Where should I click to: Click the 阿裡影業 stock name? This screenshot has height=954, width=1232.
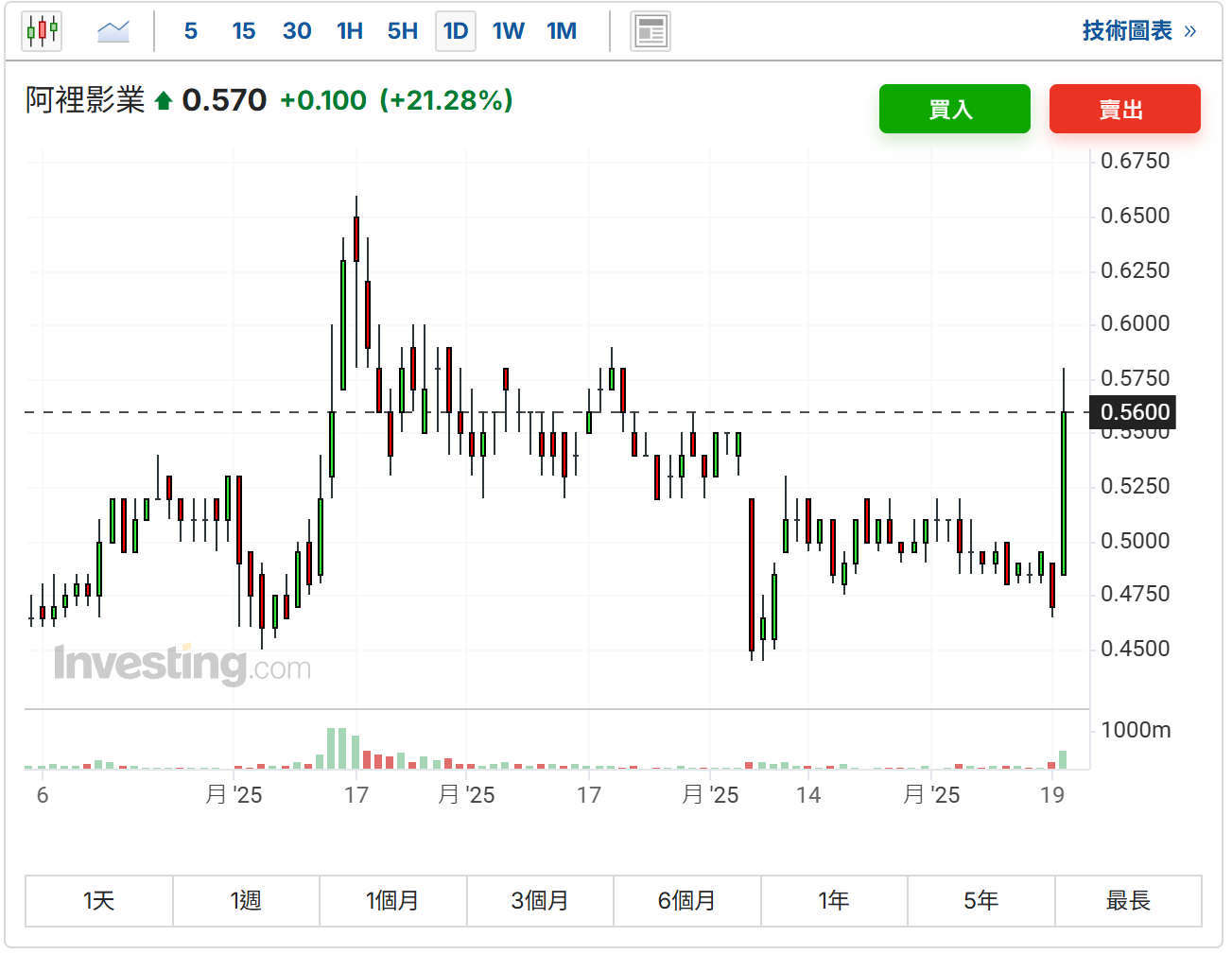coord(85,100)
